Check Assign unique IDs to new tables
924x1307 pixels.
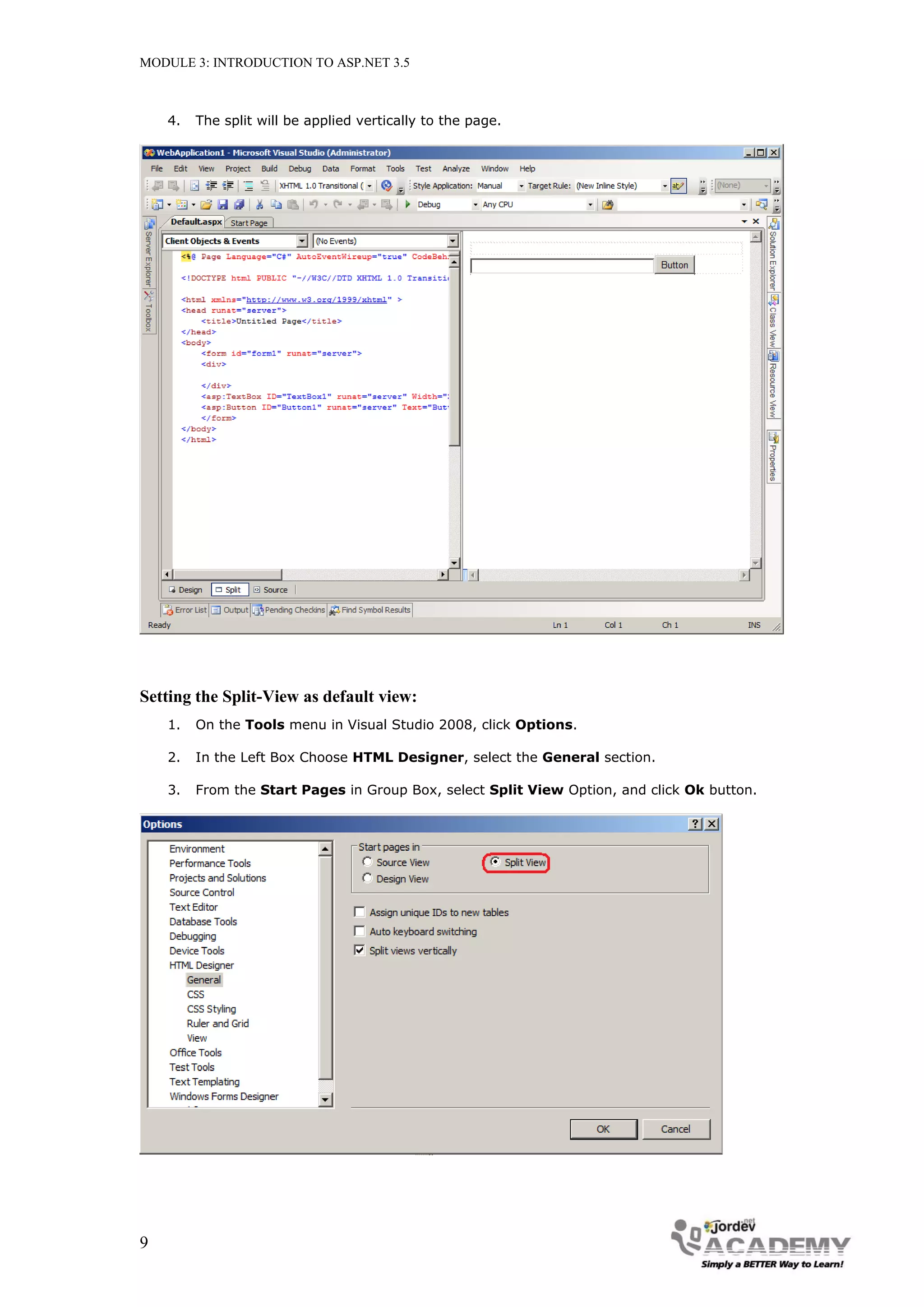point(360,912)
